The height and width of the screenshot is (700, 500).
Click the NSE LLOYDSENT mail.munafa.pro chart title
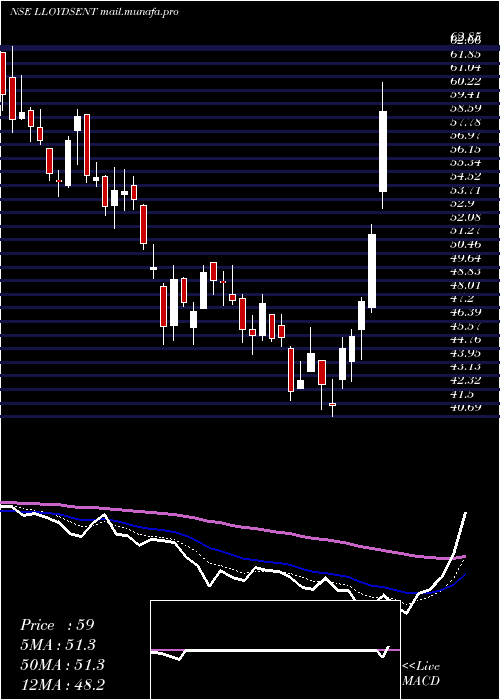coord(94,12)
